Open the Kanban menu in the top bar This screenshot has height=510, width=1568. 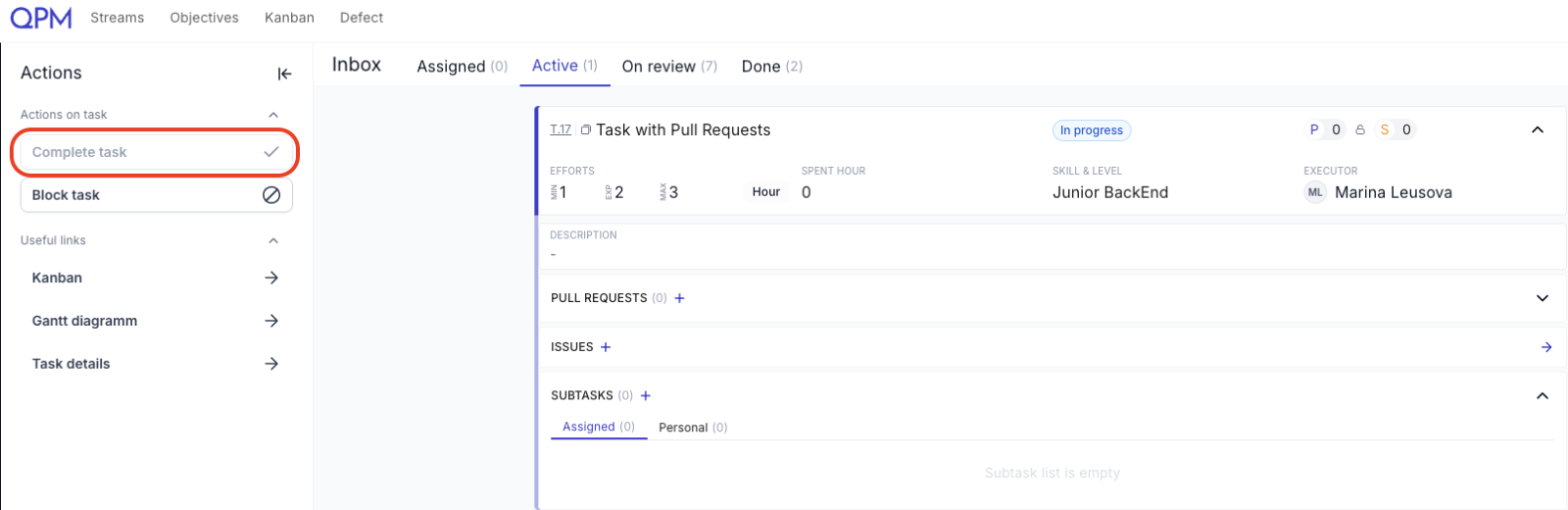(289, 18)
